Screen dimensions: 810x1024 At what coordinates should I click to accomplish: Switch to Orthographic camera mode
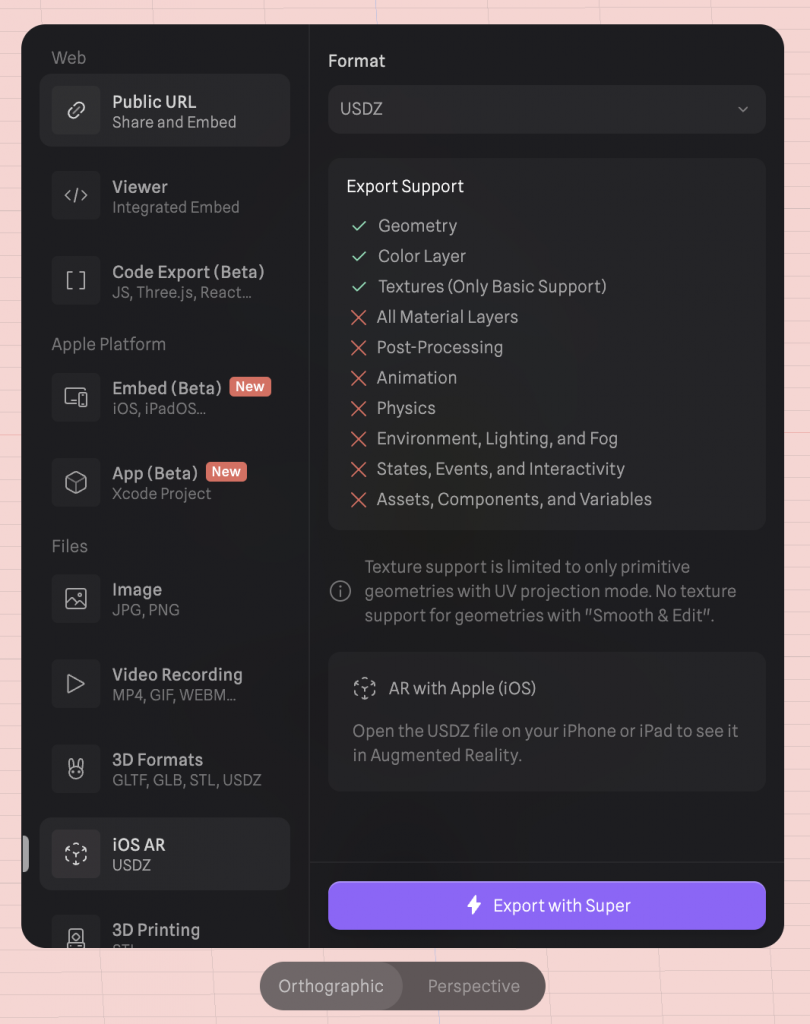point(331,986)
